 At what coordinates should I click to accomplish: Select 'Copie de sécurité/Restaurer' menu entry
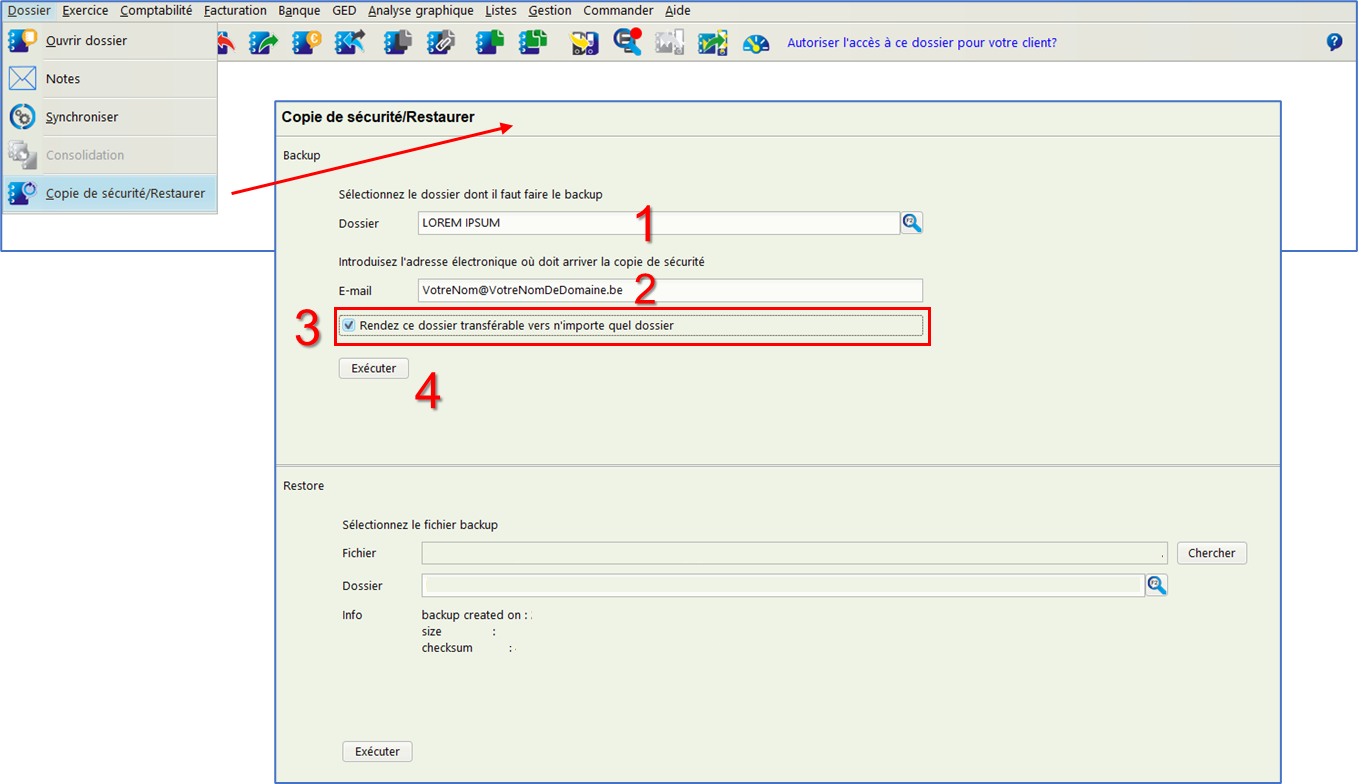pos(110,193)
